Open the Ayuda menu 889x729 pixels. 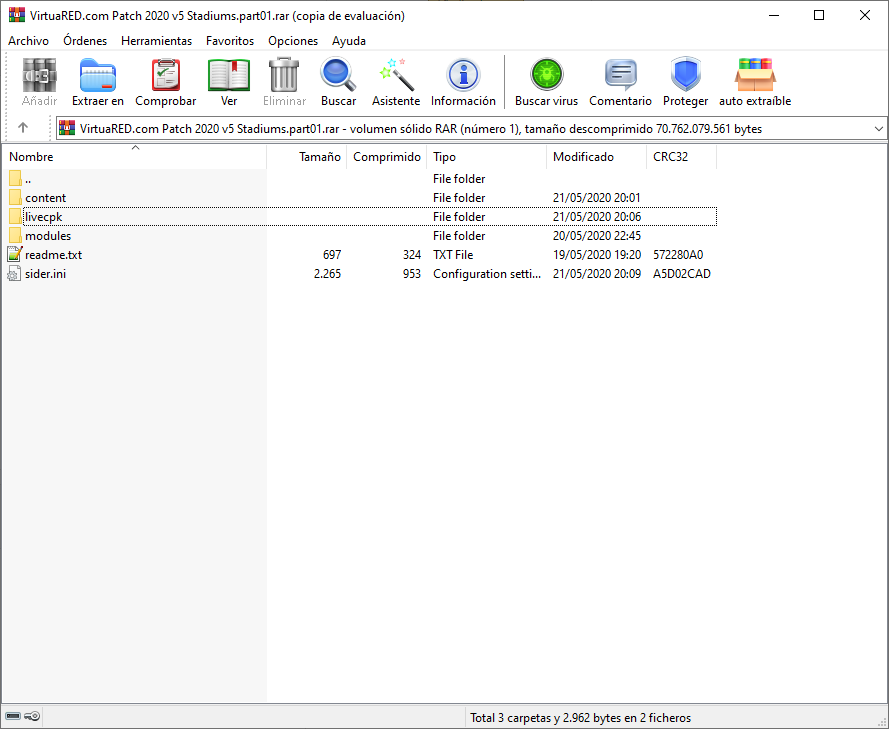pyautogui.click(x=349, y=41)
